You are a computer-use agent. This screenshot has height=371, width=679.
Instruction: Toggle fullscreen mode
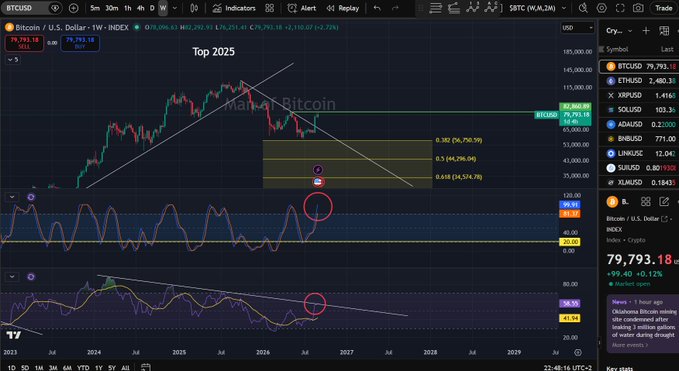620,8
